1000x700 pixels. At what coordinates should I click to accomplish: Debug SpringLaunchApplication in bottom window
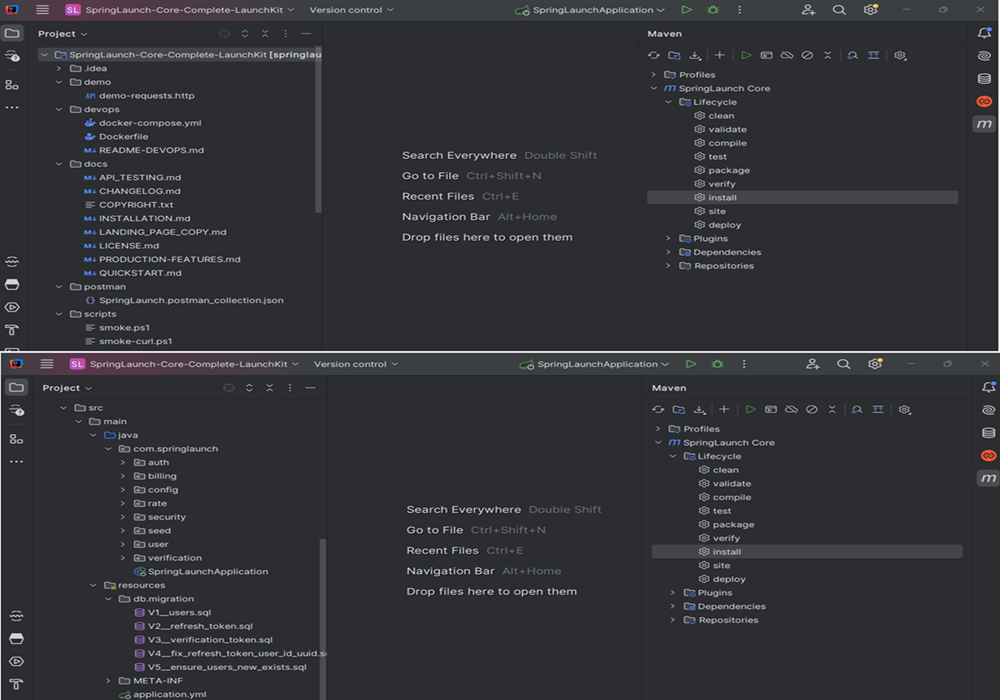pos(717,364)
